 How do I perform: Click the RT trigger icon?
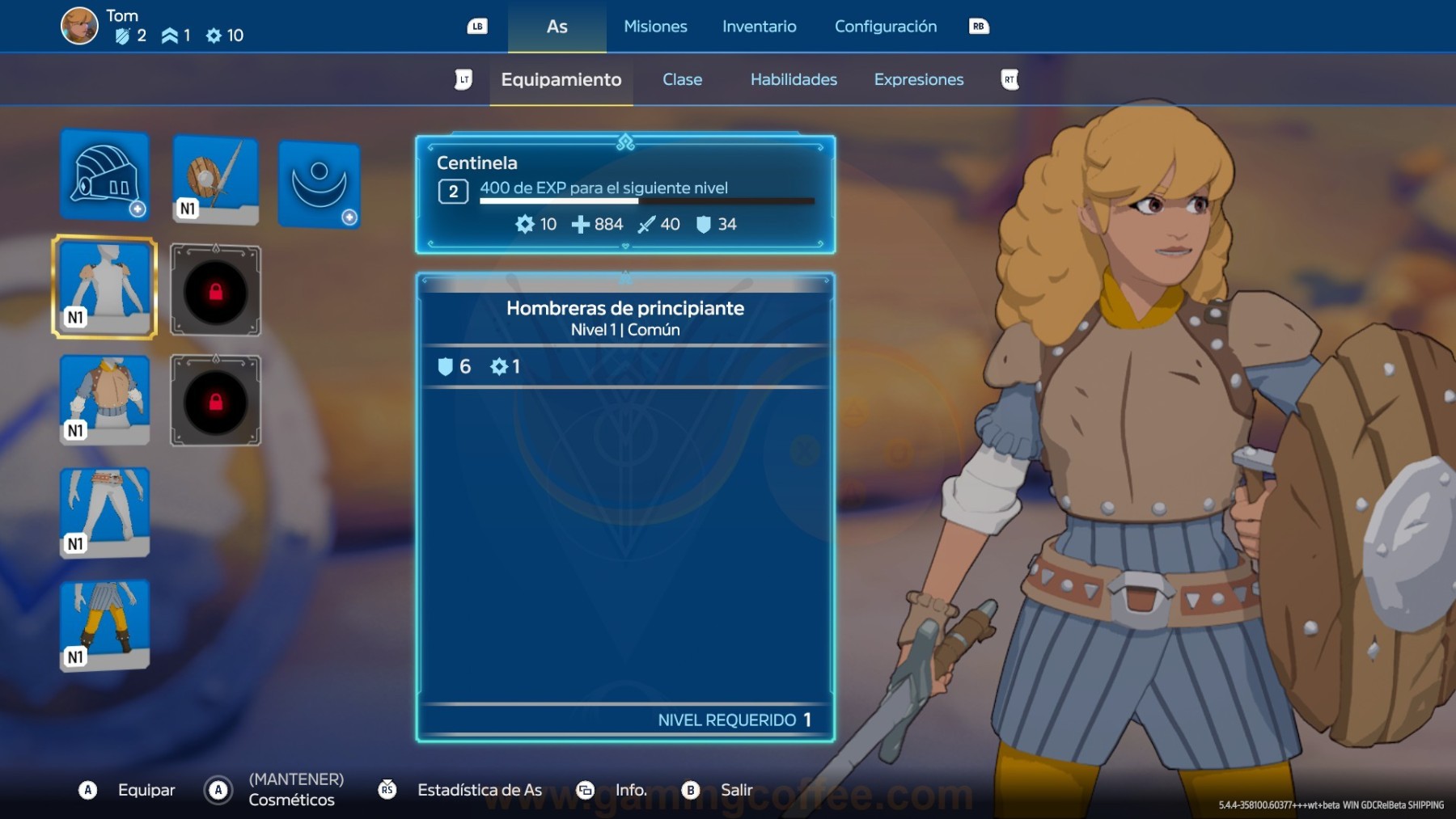coord(1009,79)
